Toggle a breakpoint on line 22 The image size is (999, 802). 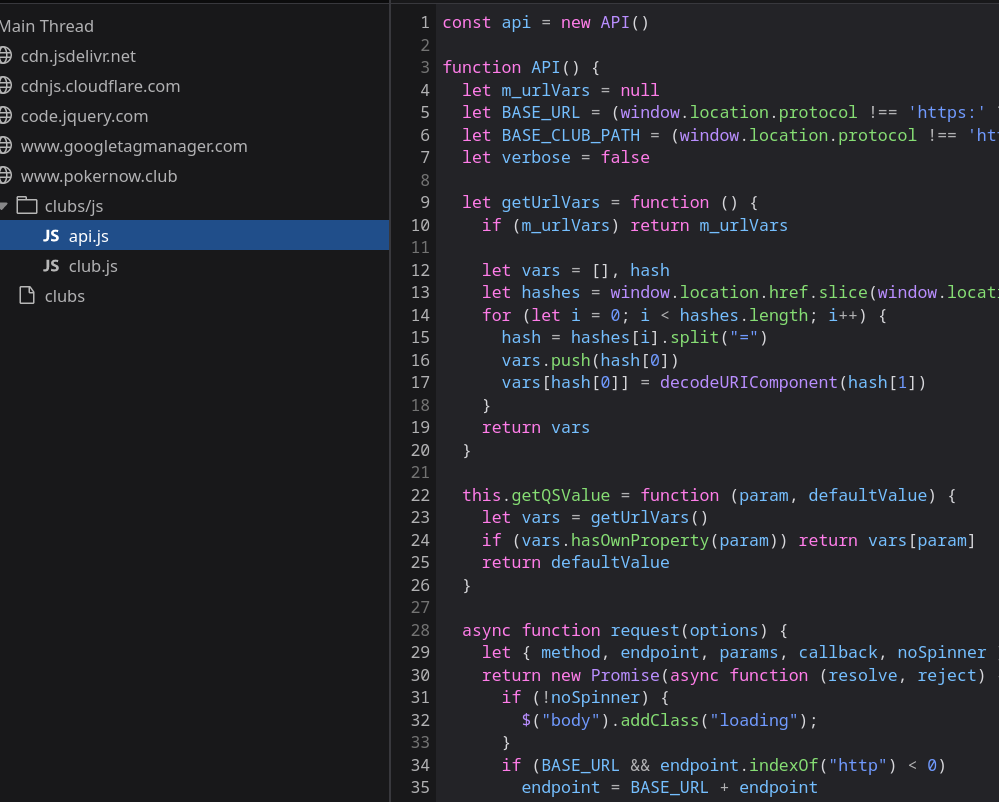(420, 495)
